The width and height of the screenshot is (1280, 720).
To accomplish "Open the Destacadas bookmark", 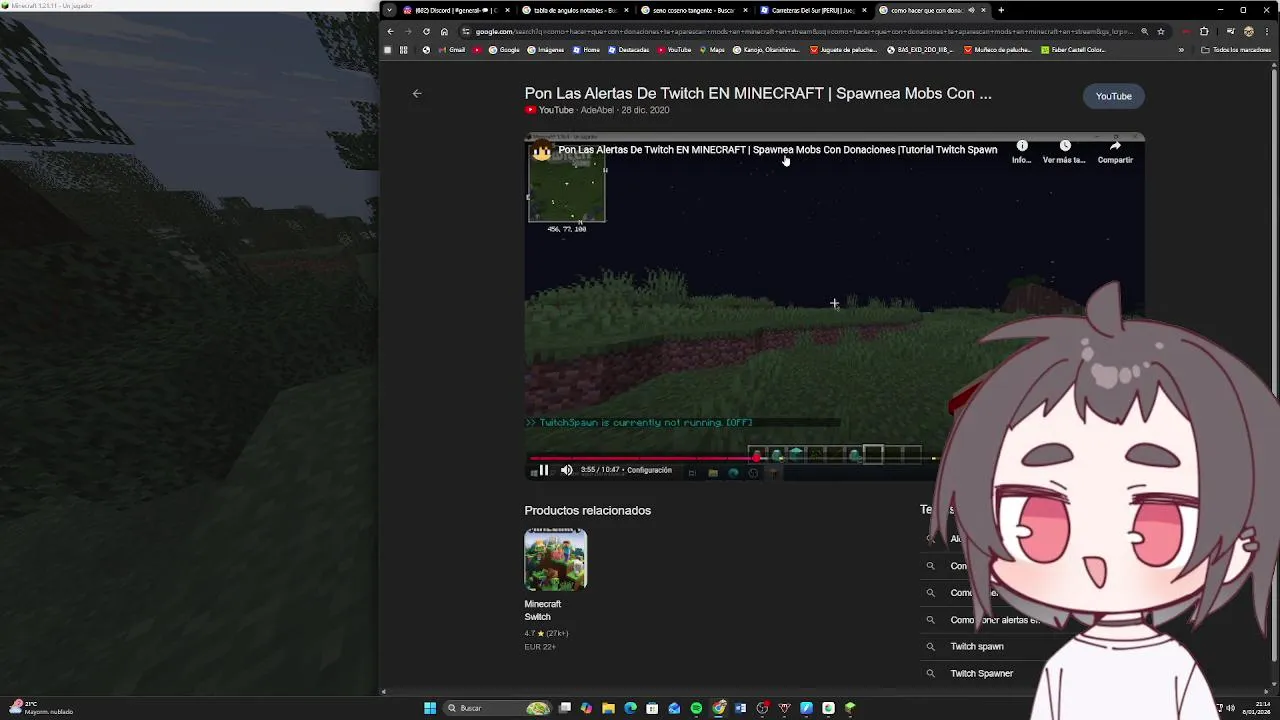I will [628, 49].
